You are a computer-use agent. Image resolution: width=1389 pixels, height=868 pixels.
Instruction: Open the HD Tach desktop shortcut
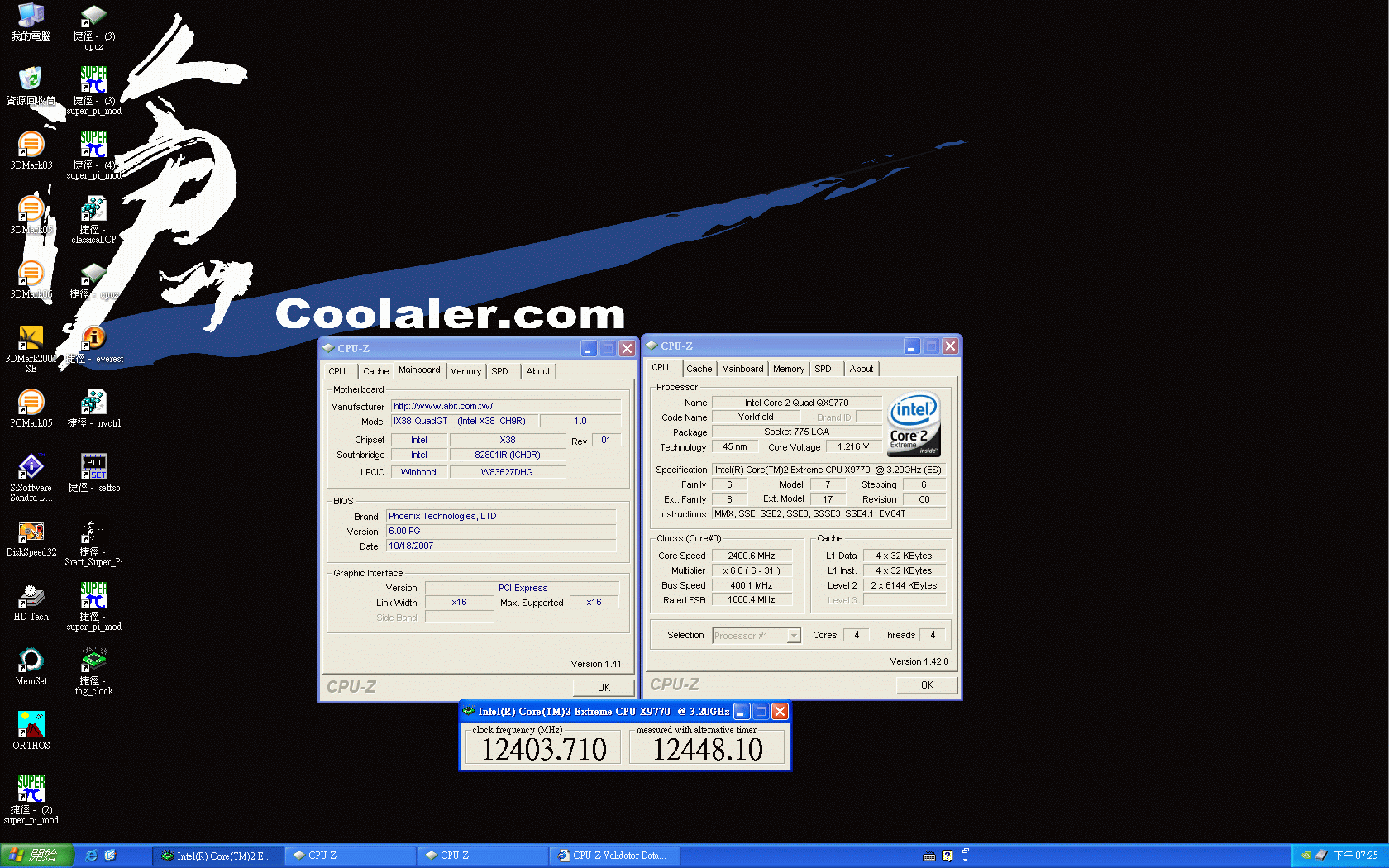(x=31, y=603)
